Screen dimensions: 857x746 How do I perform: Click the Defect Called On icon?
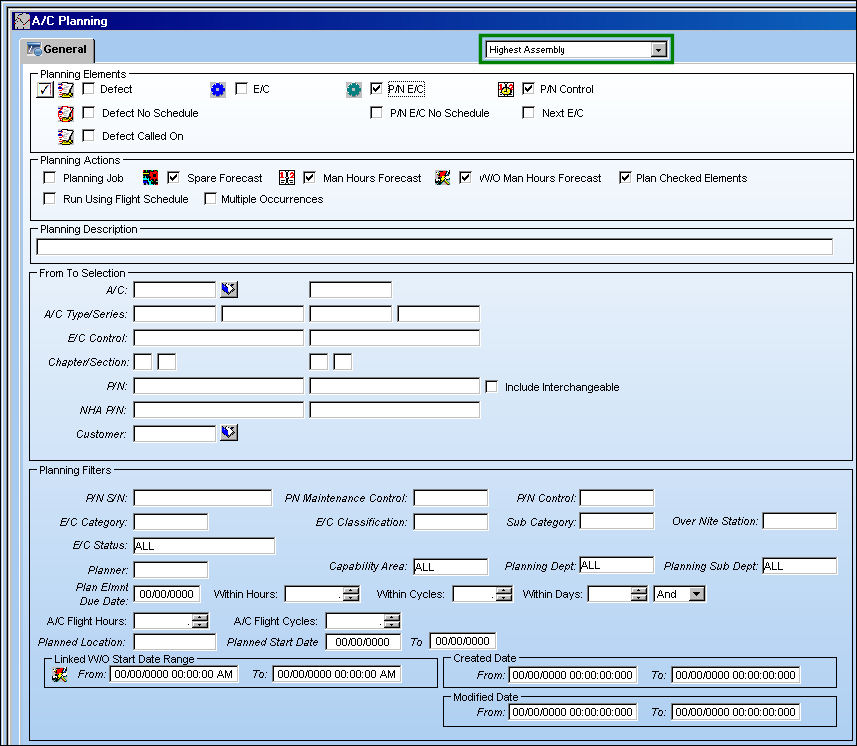(66, 137)
